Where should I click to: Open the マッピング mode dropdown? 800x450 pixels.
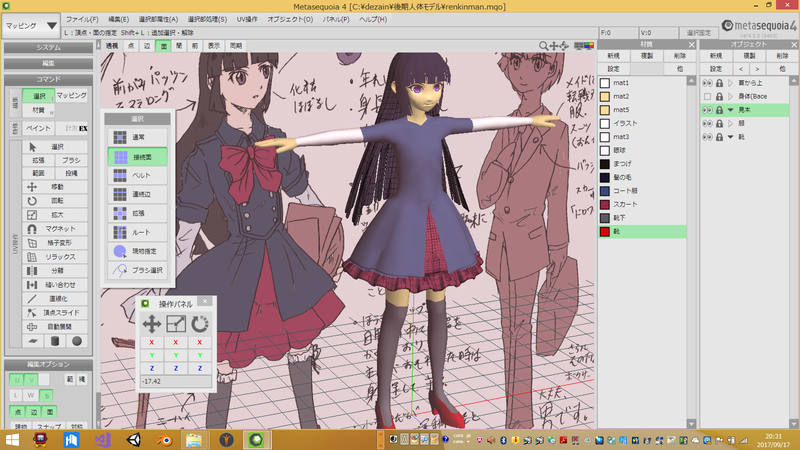pos(31,26)
